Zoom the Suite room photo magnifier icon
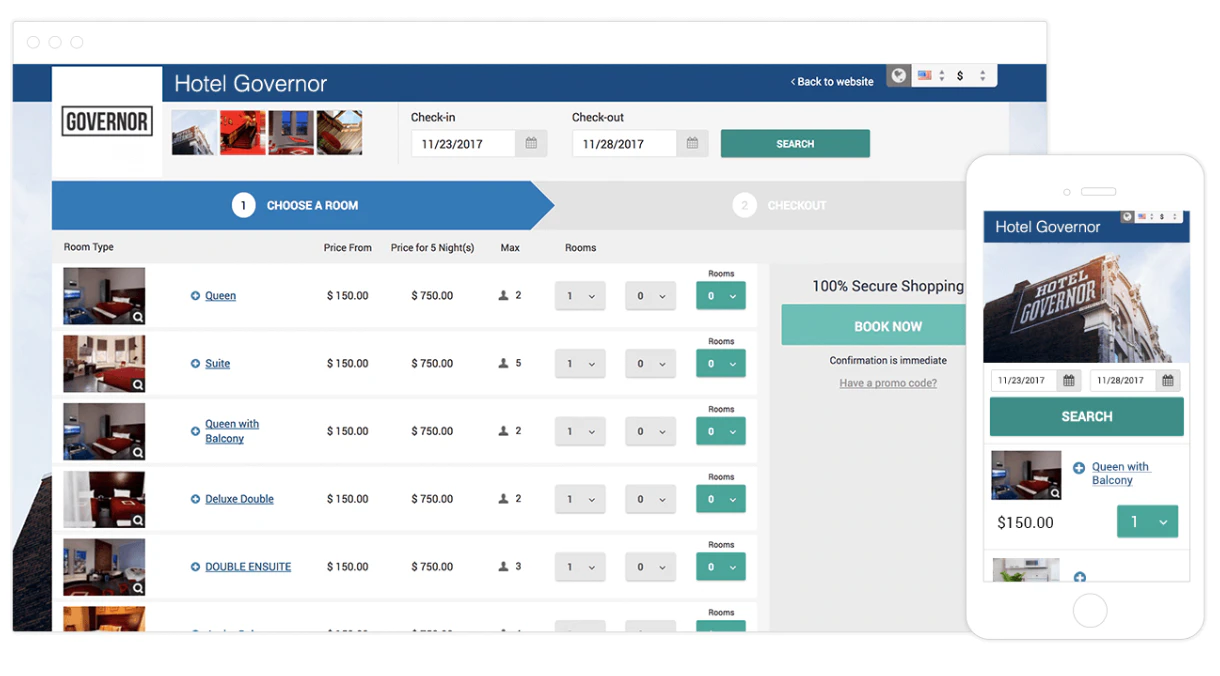This screenshot has height=676, width=1220. coord(138,385)
